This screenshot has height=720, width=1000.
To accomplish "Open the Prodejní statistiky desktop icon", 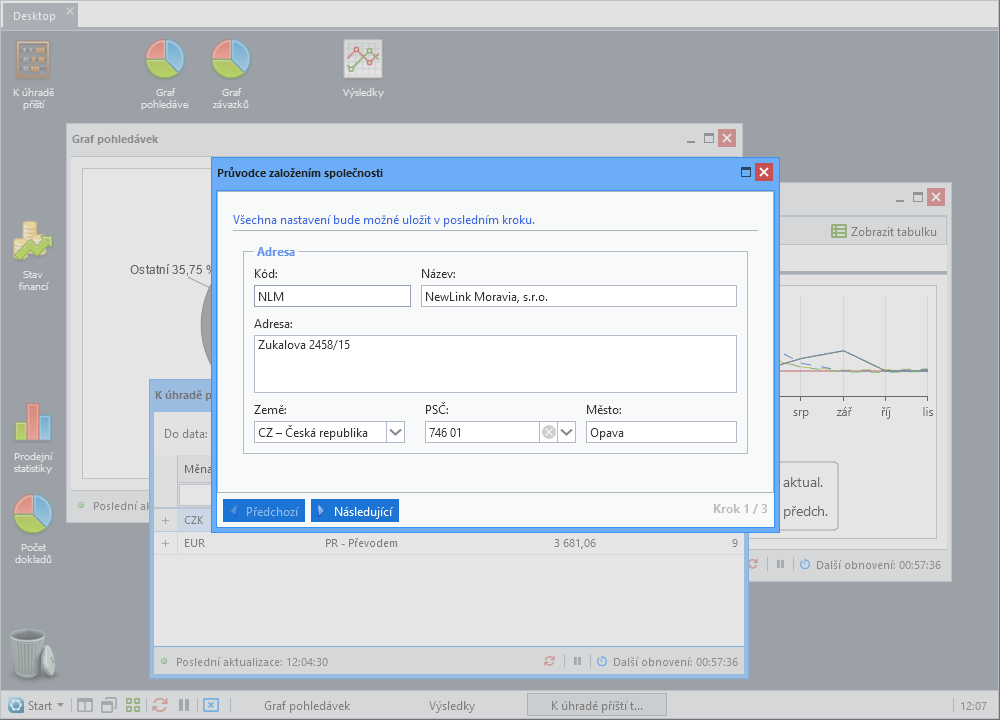I will point(33,438).
